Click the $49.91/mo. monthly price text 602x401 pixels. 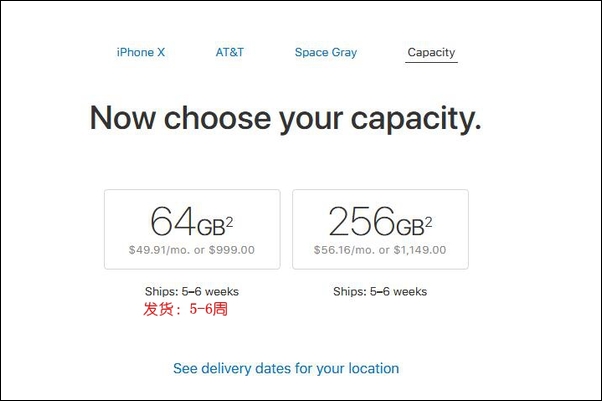point(159,250)
